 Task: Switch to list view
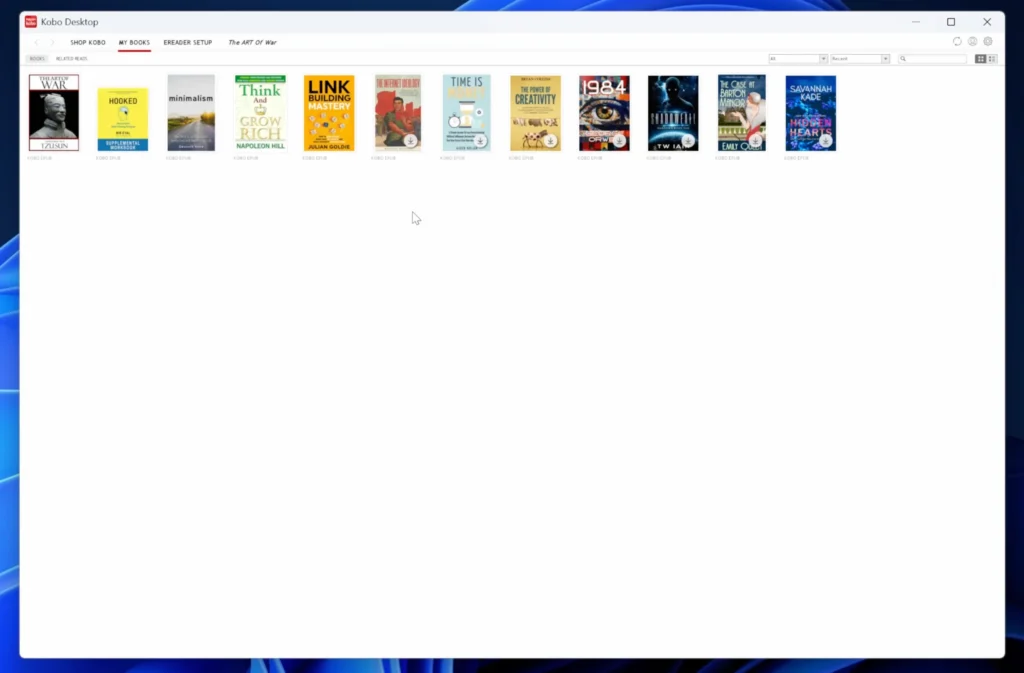pyautogui.click(x=992, y=59)
